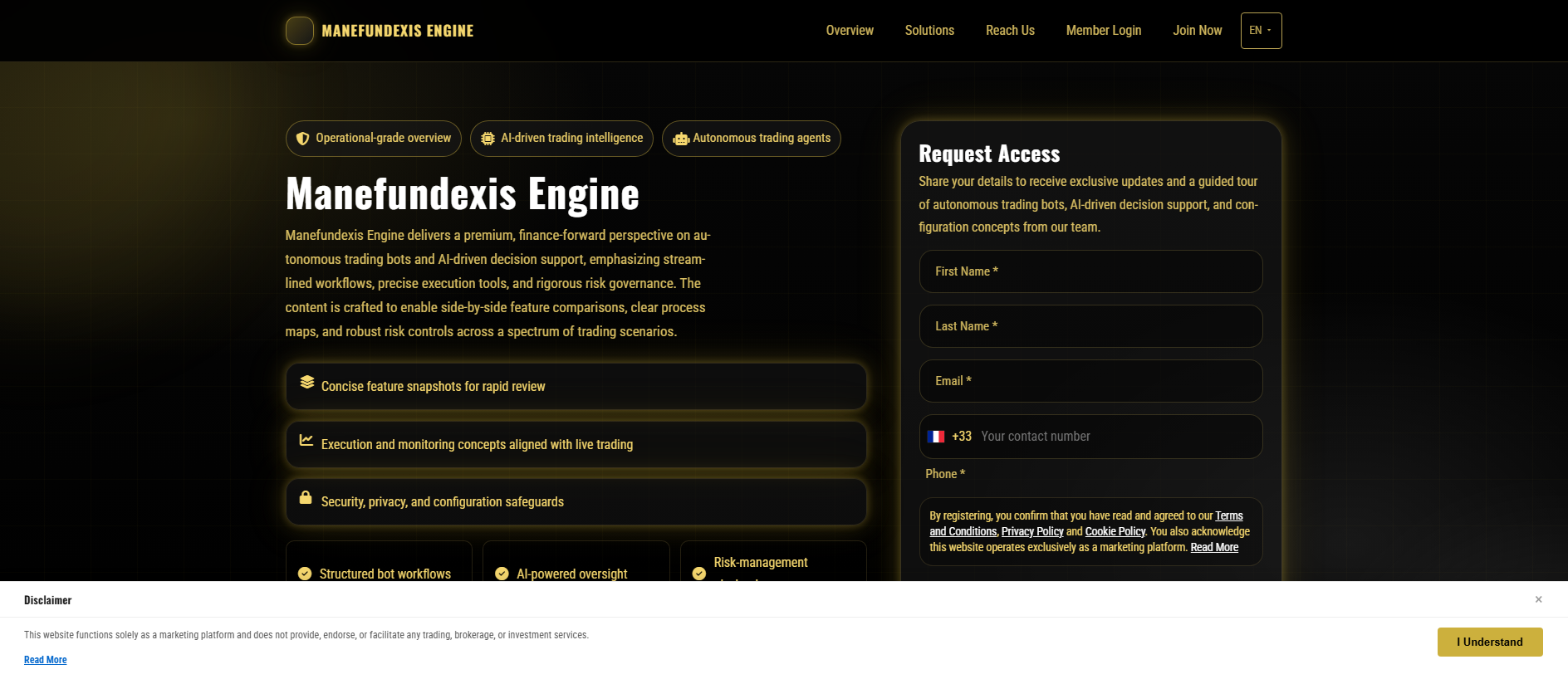
Task: Select the AI-driven trading intelligence pill
Action: (x=561, y=139)
